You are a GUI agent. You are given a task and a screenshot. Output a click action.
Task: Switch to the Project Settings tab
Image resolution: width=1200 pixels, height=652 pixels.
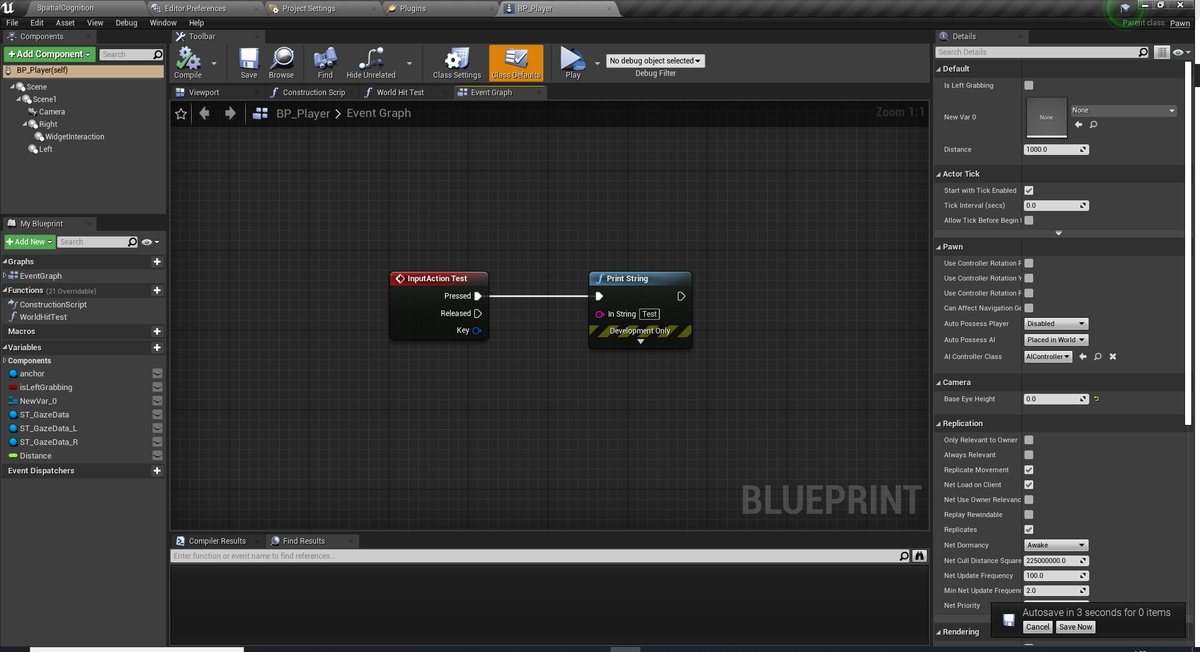(x=309, y=8)
